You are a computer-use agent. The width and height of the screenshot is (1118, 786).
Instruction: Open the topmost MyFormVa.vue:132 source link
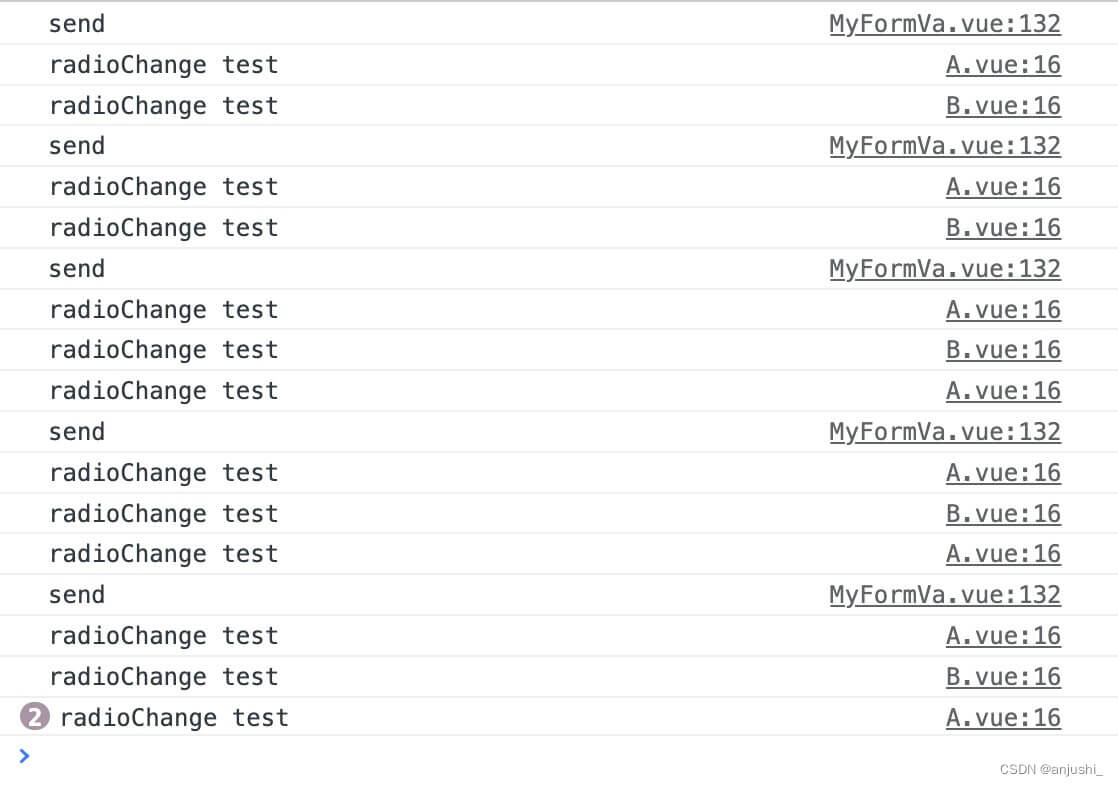click(944, 24)
